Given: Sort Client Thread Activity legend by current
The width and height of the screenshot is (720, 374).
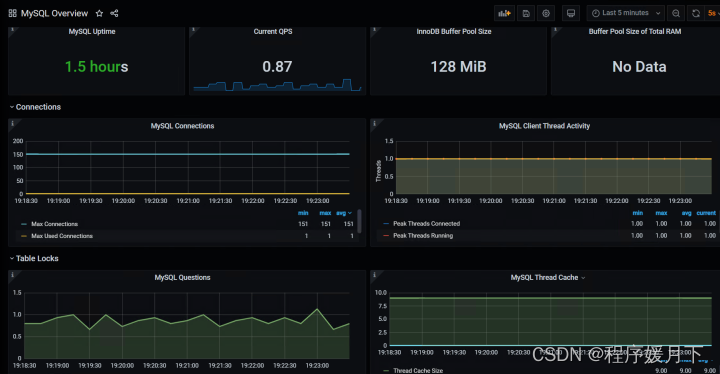Looking at the screenshot, I should tap(706, 213).
